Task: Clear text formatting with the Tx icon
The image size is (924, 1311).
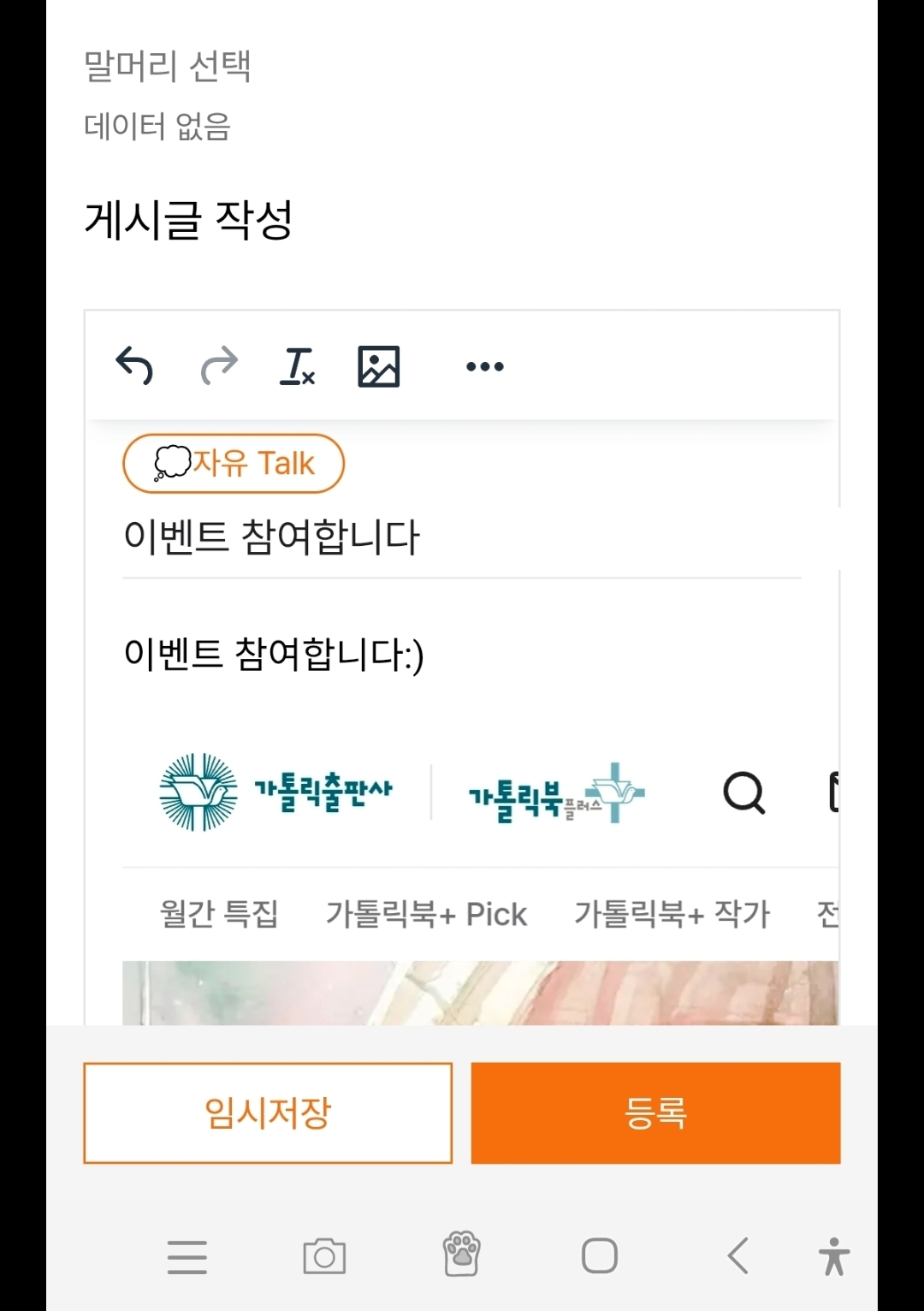Action: pyautogui.click(x=297, y=366)
